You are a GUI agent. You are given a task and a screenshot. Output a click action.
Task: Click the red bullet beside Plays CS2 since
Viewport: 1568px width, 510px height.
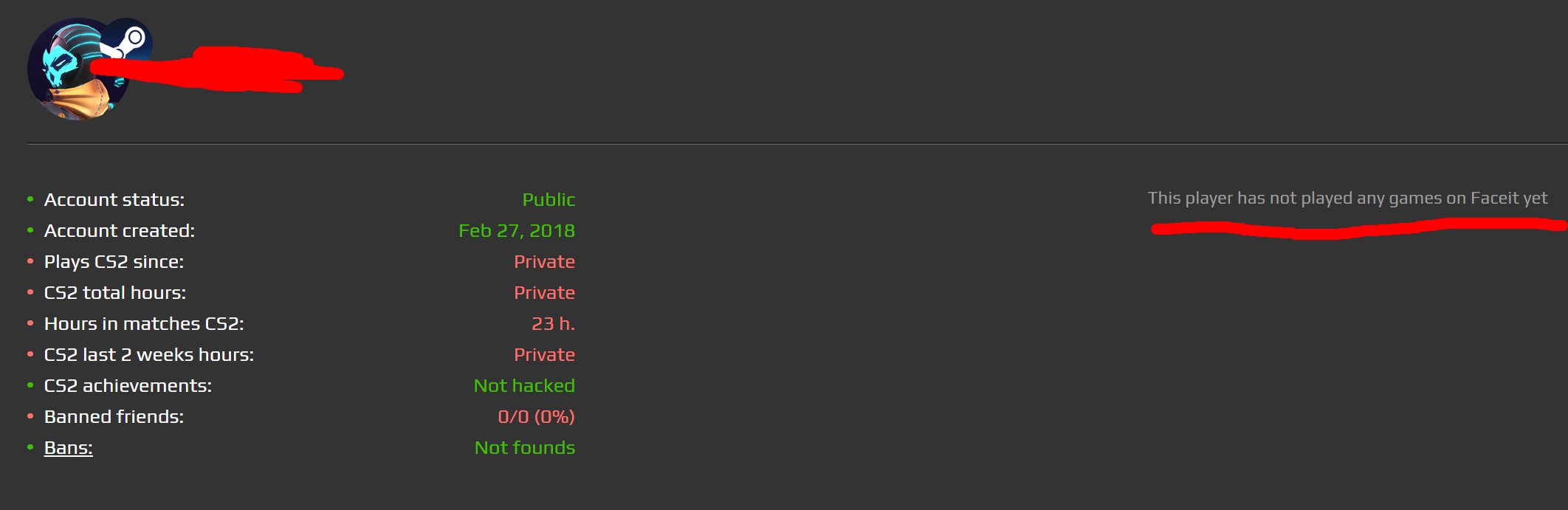click(30, 261)
